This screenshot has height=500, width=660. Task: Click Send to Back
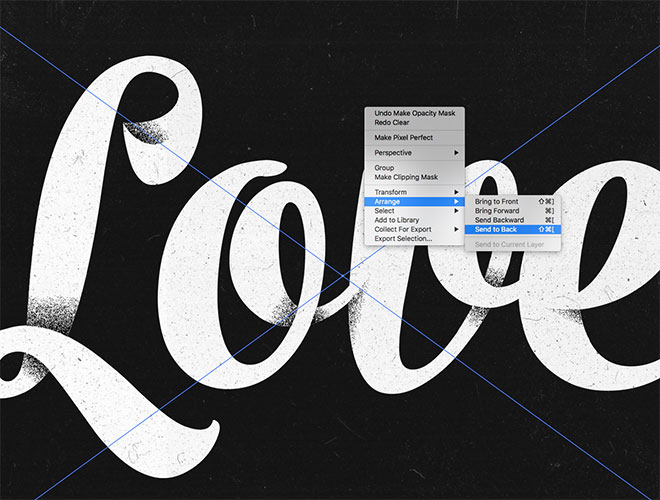point(513,229)
